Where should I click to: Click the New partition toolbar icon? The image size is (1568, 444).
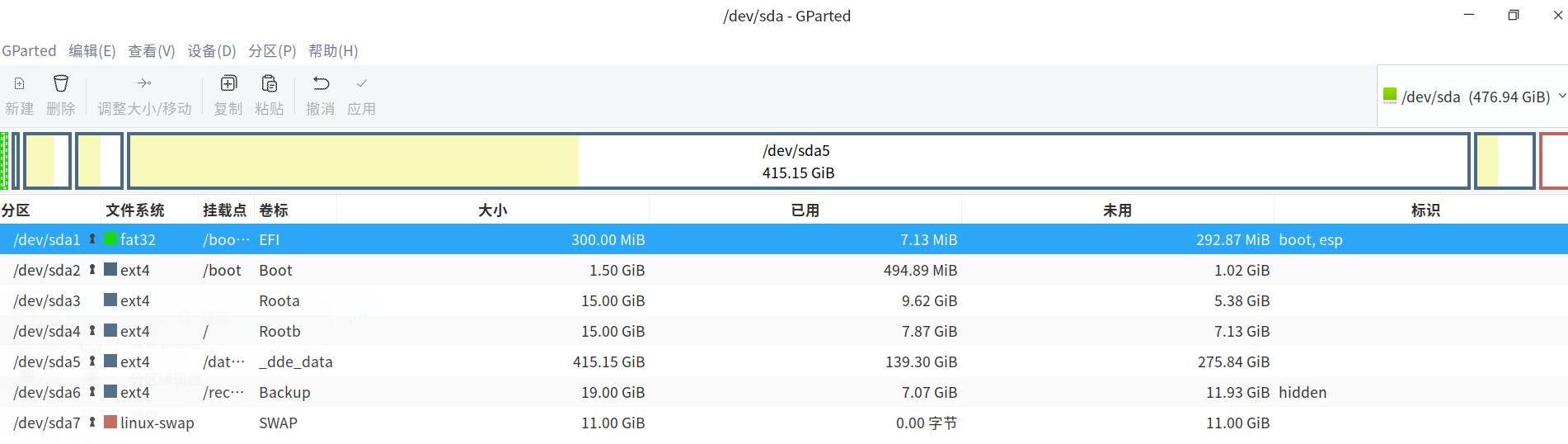click(x=20, y=83)
